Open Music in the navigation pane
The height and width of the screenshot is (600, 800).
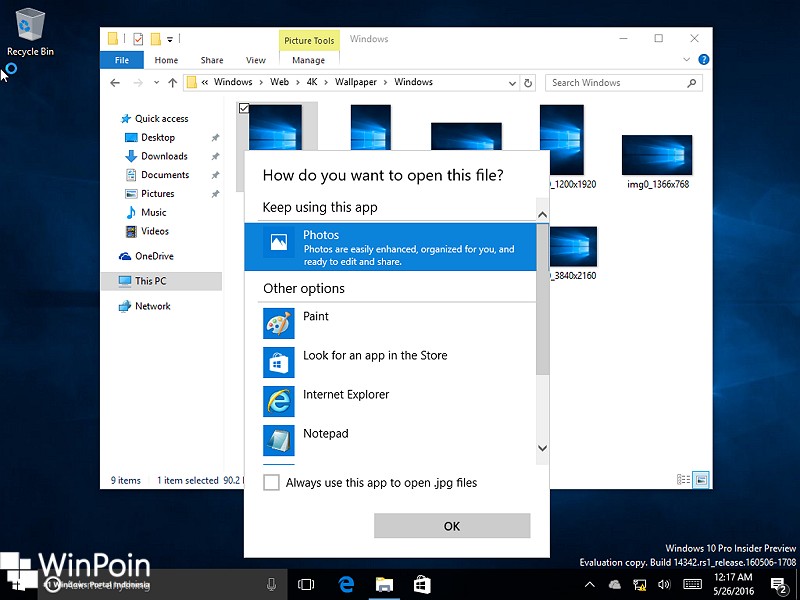click(x=154, y=212)
